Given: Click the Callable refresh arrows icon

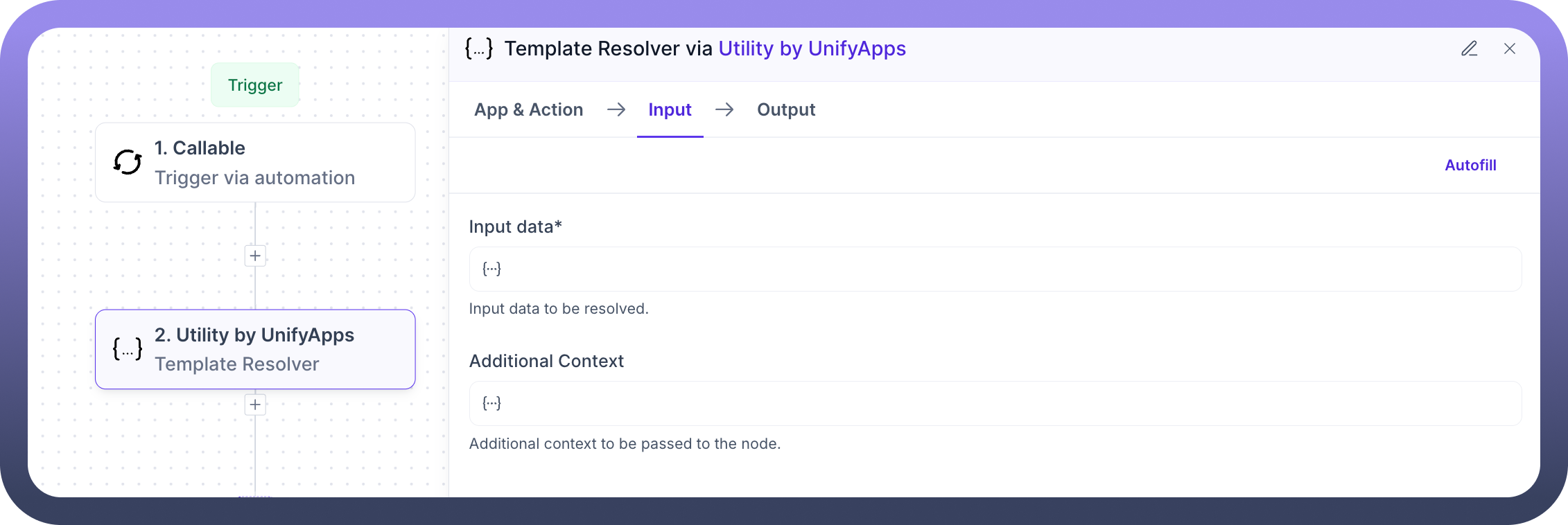Looking at the screenshot, I should [x=128, y=162].
